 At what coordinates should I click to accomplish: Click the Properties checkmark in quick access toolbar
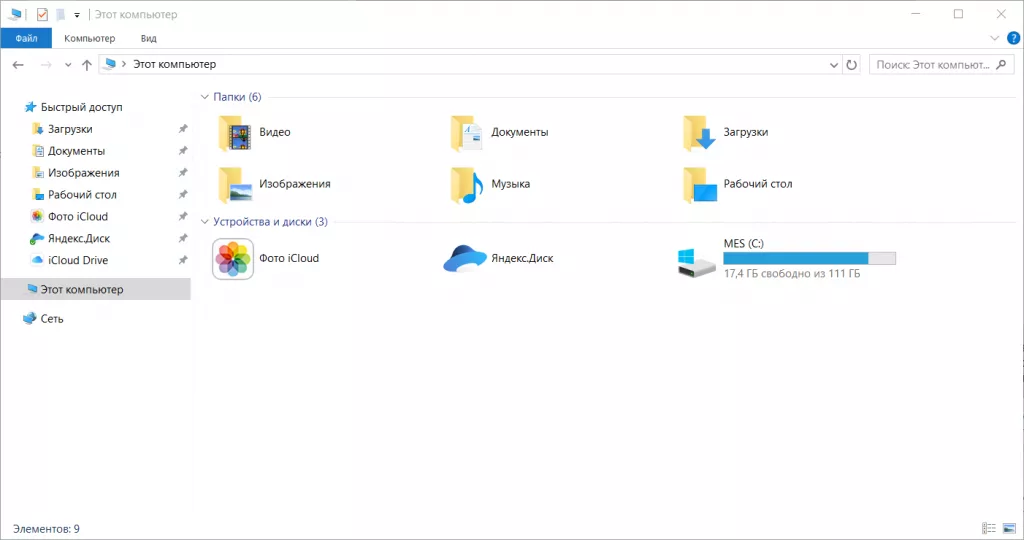42,14
